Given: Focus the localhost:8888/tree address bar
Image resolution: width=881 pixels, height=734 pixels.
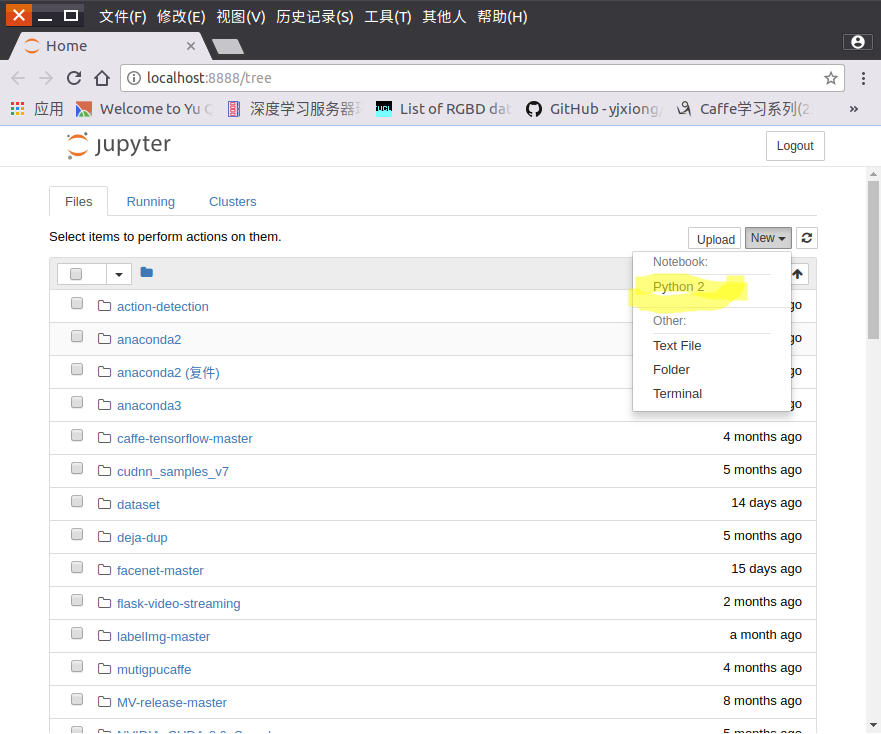Looking at the screenshot, I should (x=482, y=78).
